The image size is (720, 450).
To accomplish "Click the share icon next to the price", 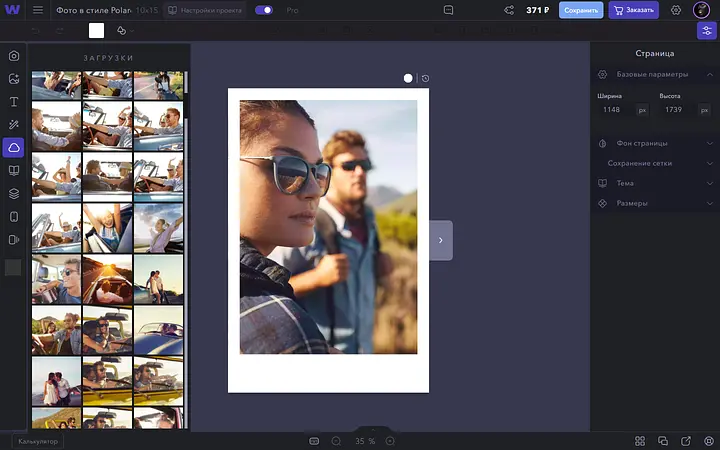I will [509, 10].
